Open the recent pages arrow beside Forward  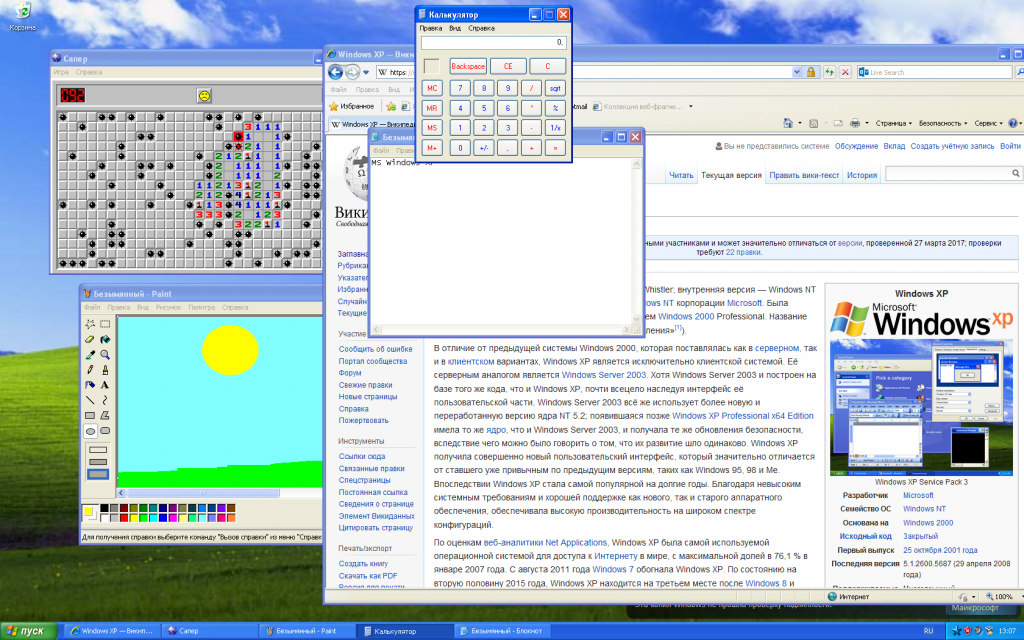[x=366, y=72]
